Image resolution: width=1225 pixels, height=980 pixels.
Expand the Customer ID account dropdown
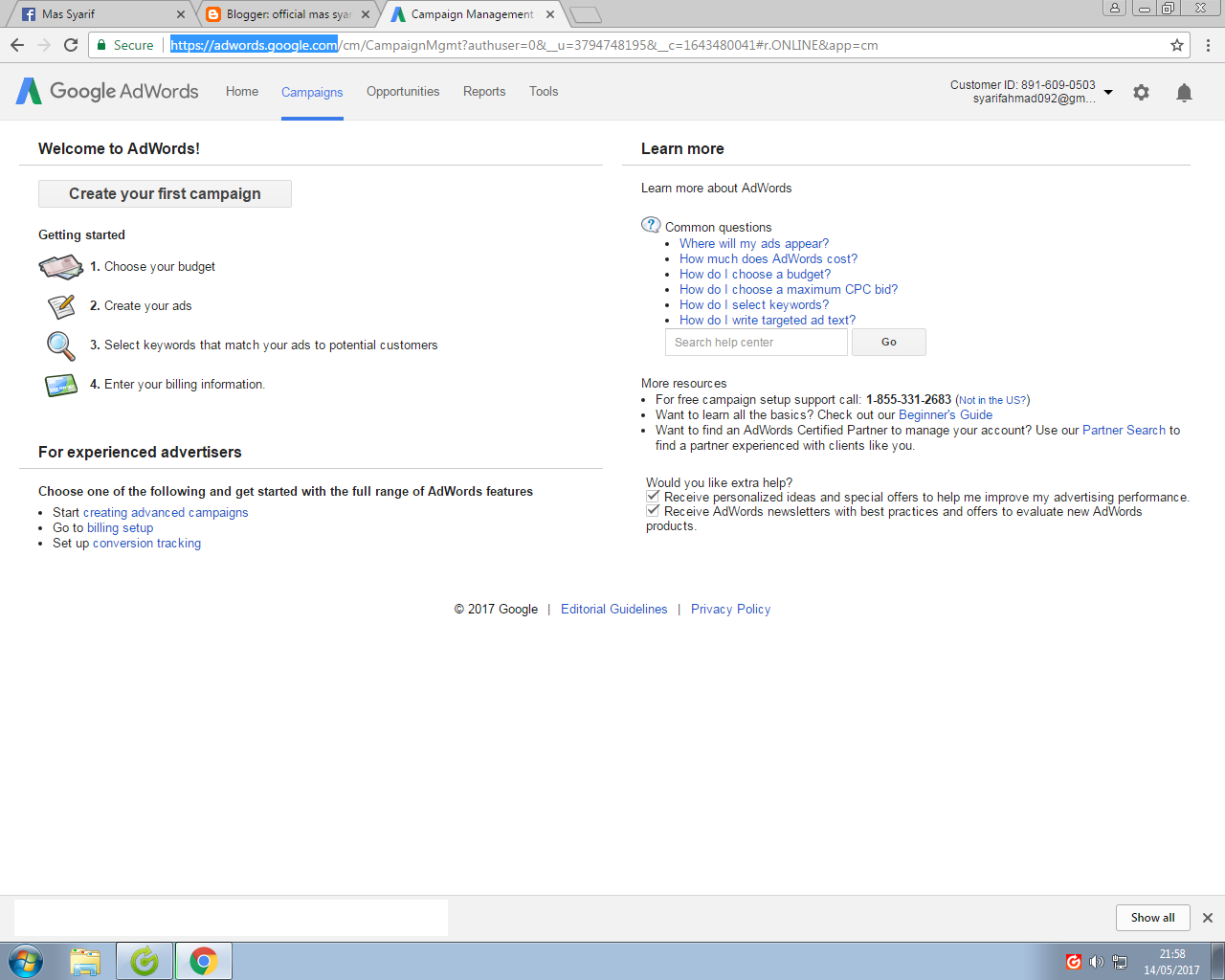[x=1107, y=91]
